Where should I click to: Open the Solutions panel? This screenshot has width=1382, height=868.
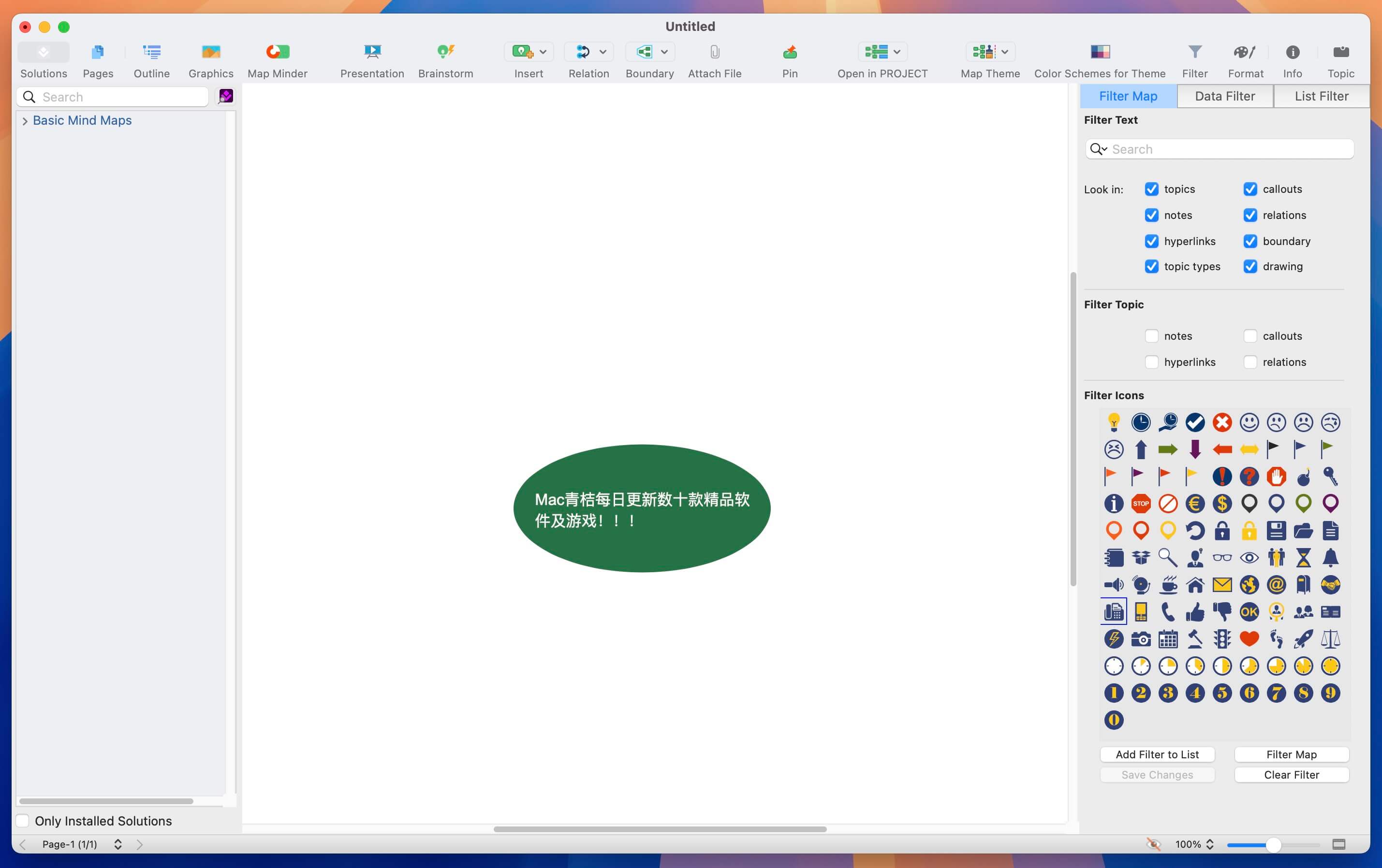pyautogui.click(x=43, y=58)
